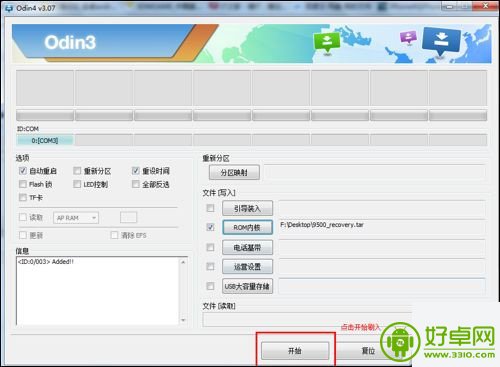Image resolution: width=500 pixels, height=367 pixels.
Task: Click the empty path field beside 引导装入
Action: (382, 208)
